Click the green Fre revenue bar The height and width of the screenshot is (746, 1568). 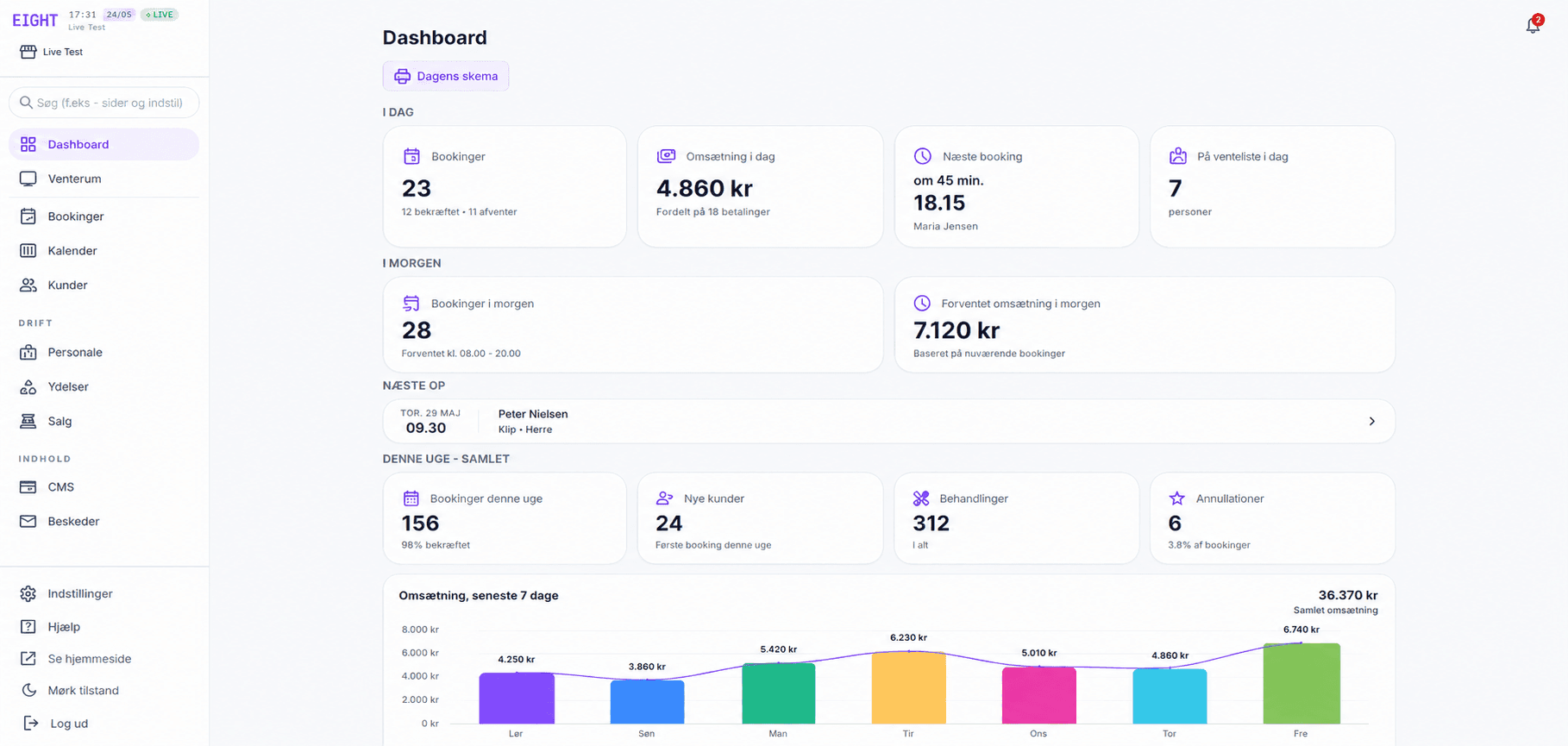pyautogui.click(x=1301, y=683)
